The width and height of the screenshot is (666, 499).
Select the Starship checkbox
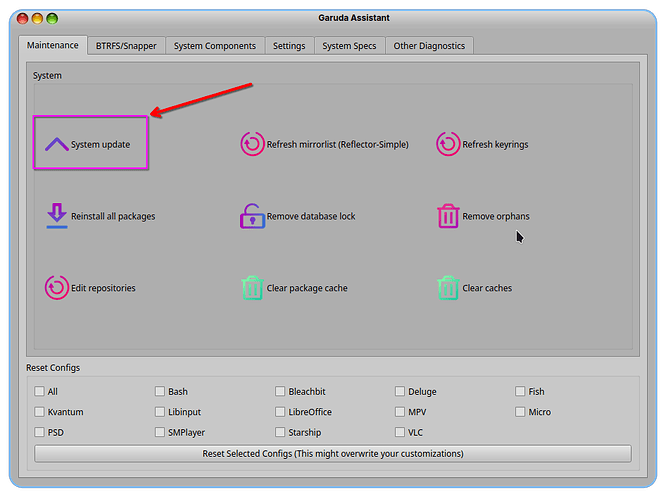tap(280, 432)
